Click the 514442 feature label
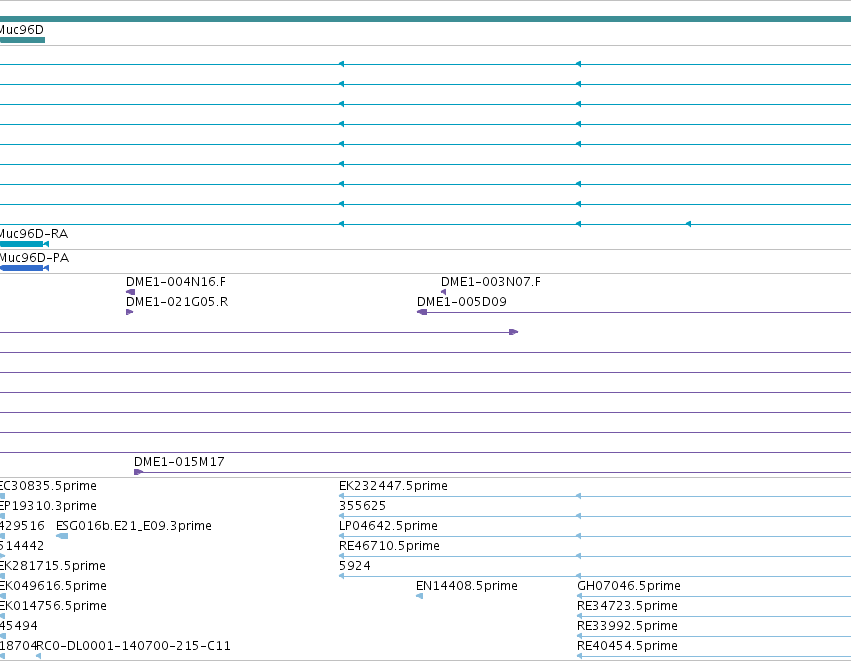Screen dimensions: 851x661 (22, 546)
